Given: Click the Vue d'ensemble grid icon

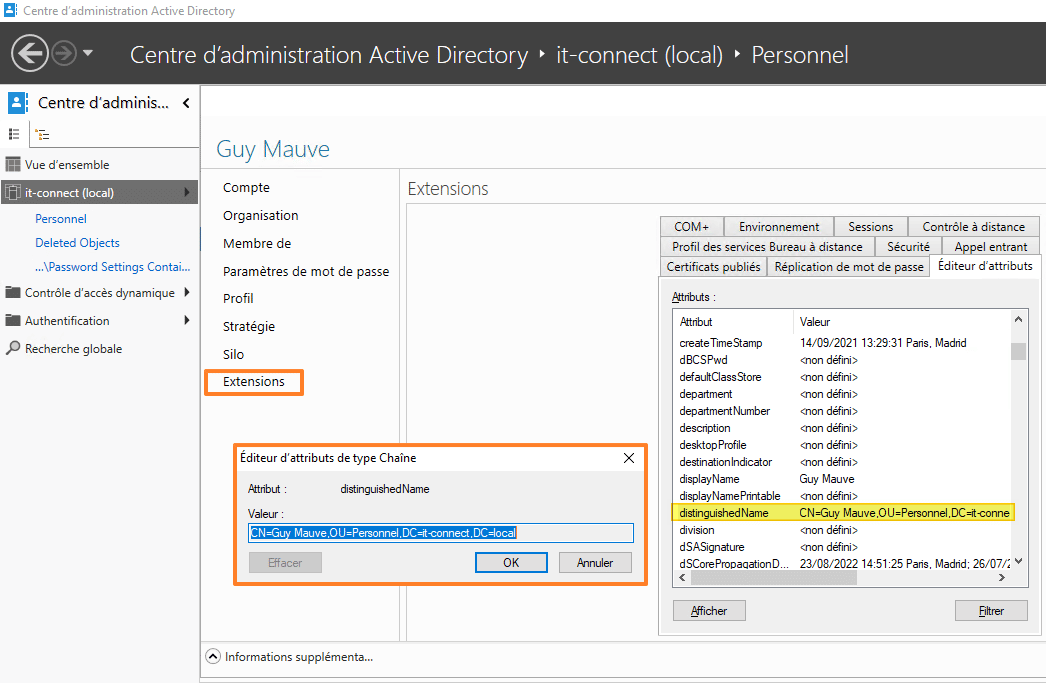Looking at the screenshot, I should pos(12,164).
